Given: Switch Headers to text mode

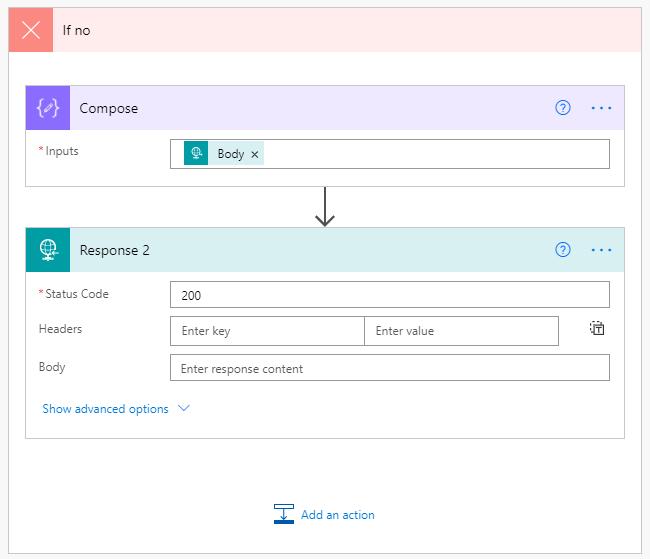Looking at the screenshot, I should point(597,328).
